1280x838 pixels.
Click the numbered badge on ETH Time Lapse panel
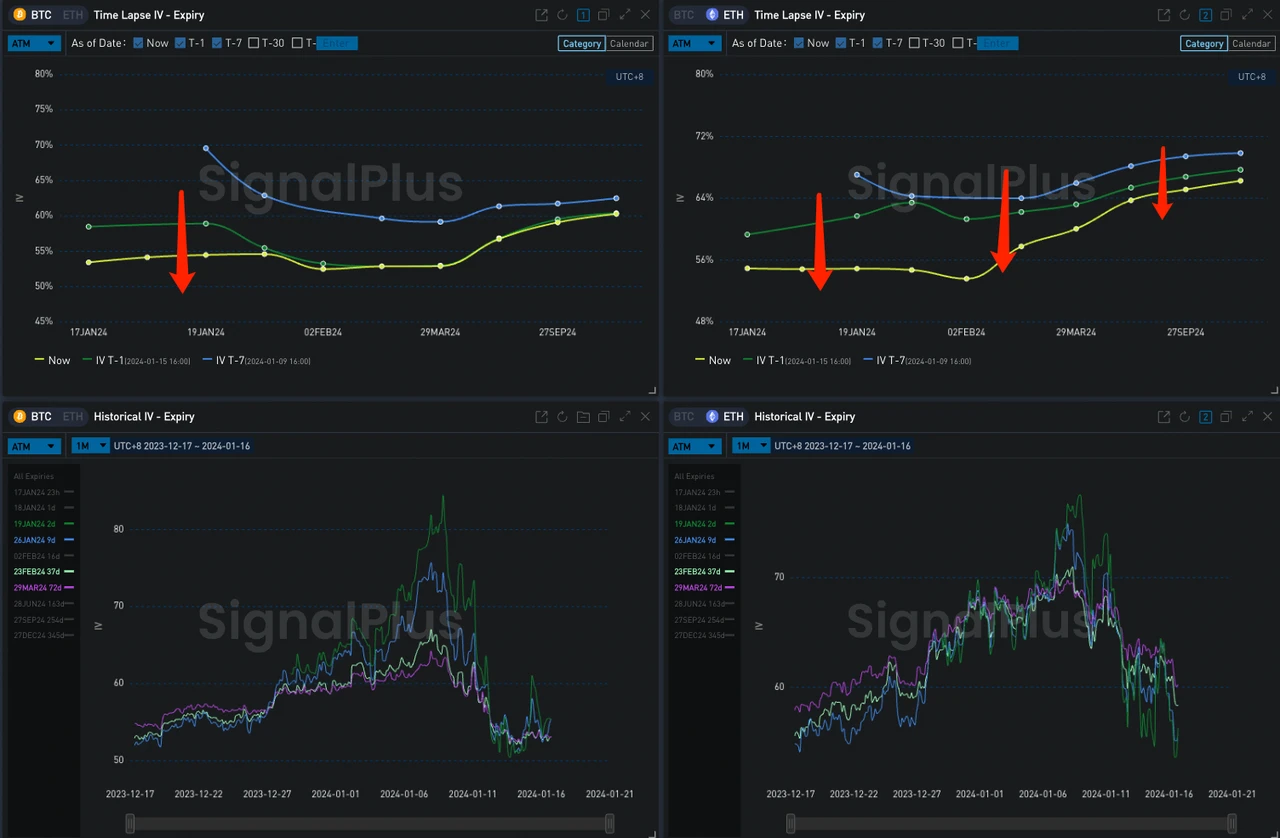click(1206, 15)
